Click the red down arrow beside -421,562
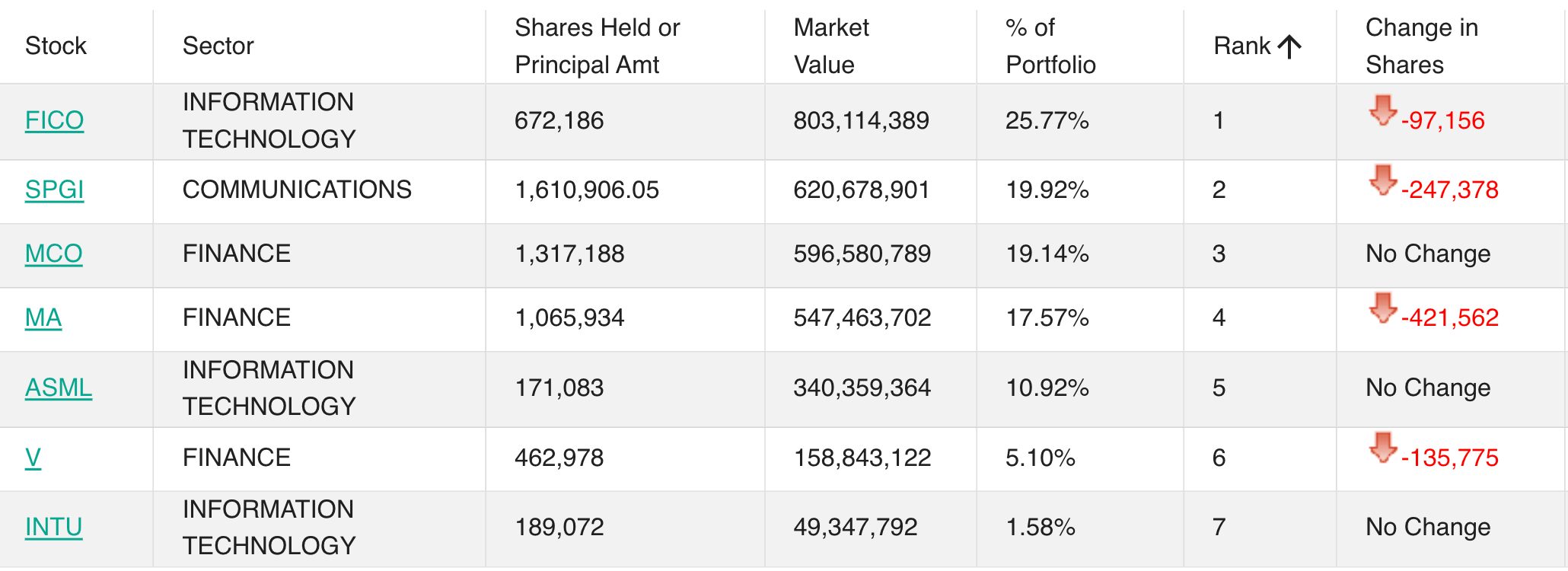This screenshot has width=1568, height=571. [1383, 308]
